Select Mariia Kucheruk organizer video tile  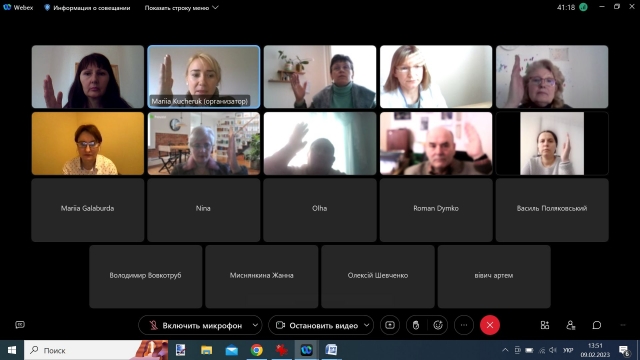click(204, 77)
